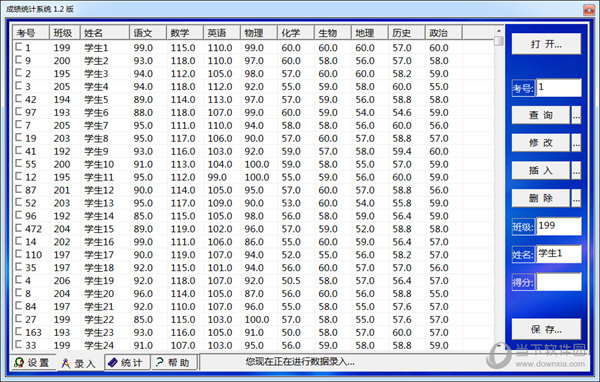Switch to the 录入 data entry tab
600x382 pixels.
click(81, 362)
